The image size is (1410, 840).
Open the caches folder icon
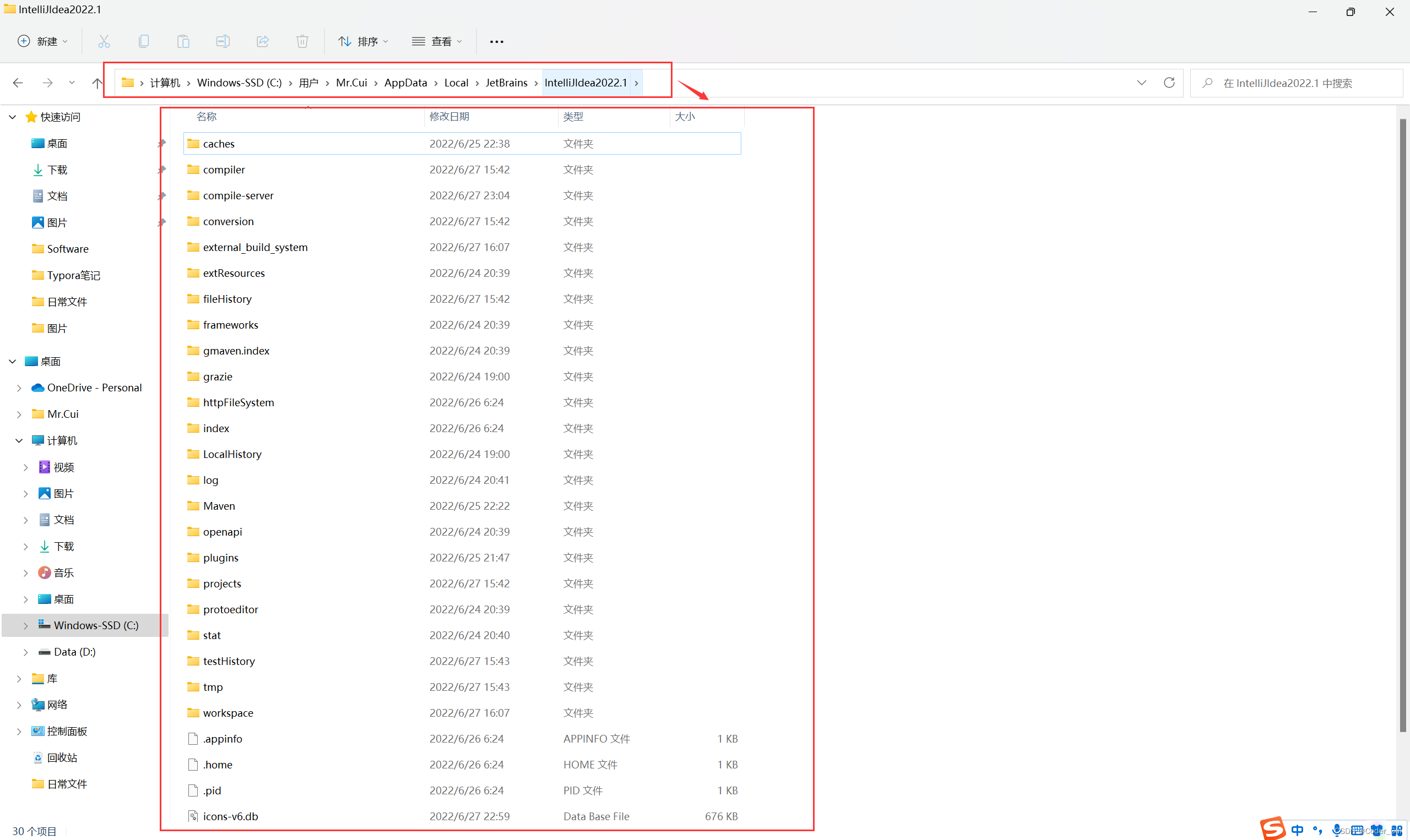(x=193, y=143)
